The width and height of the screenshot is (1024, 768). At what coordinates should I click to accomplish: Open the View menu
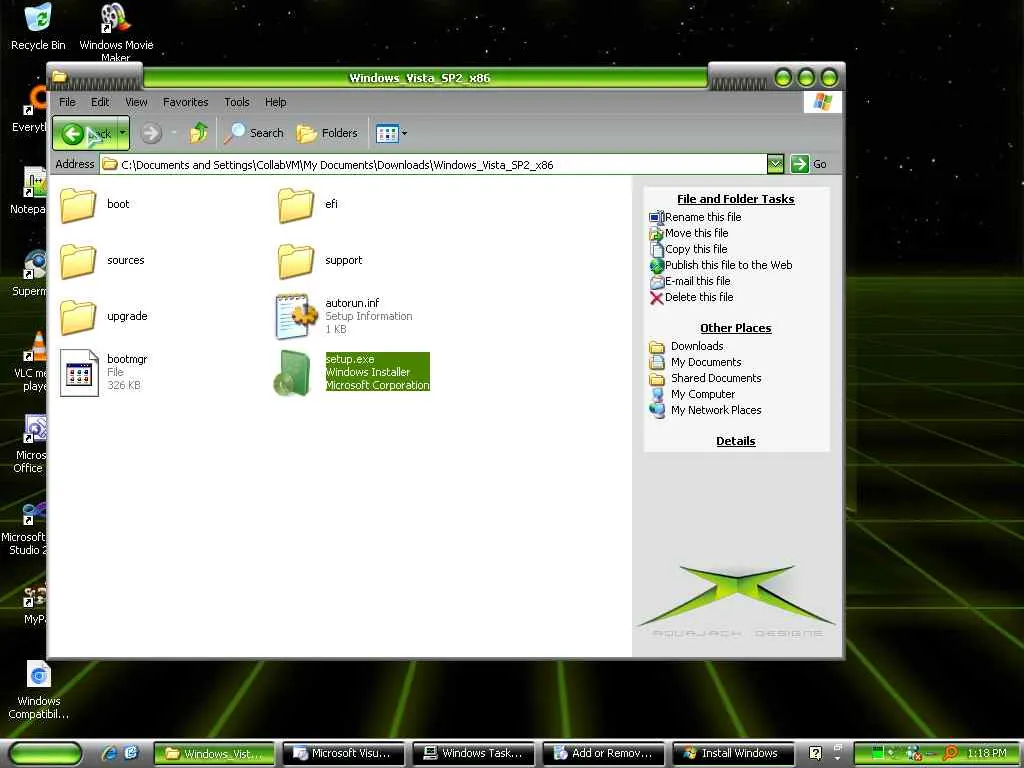[136, 102]
